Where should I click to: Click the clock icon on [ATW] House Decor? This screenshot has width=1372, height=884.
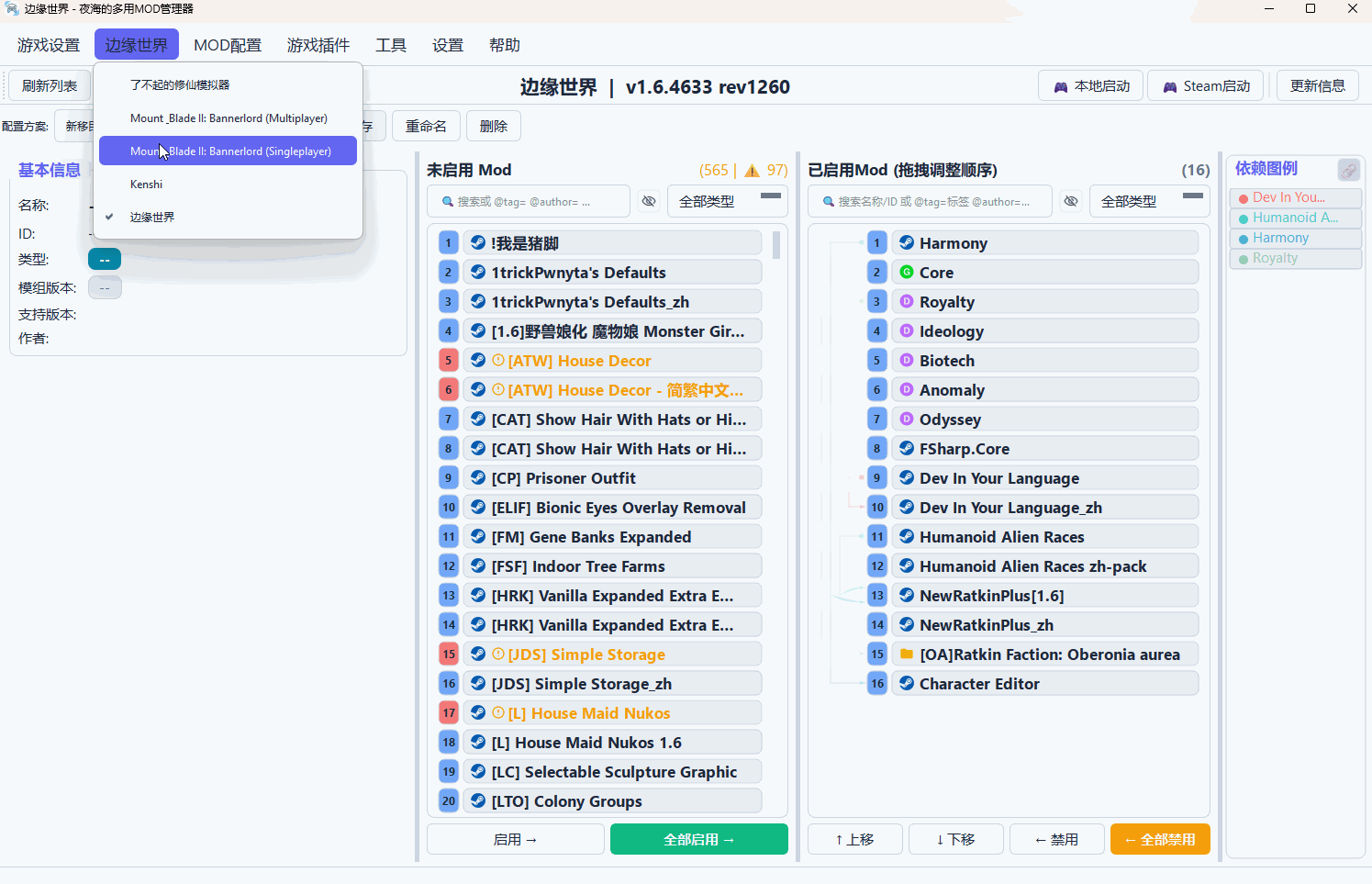tap(497, 360)
